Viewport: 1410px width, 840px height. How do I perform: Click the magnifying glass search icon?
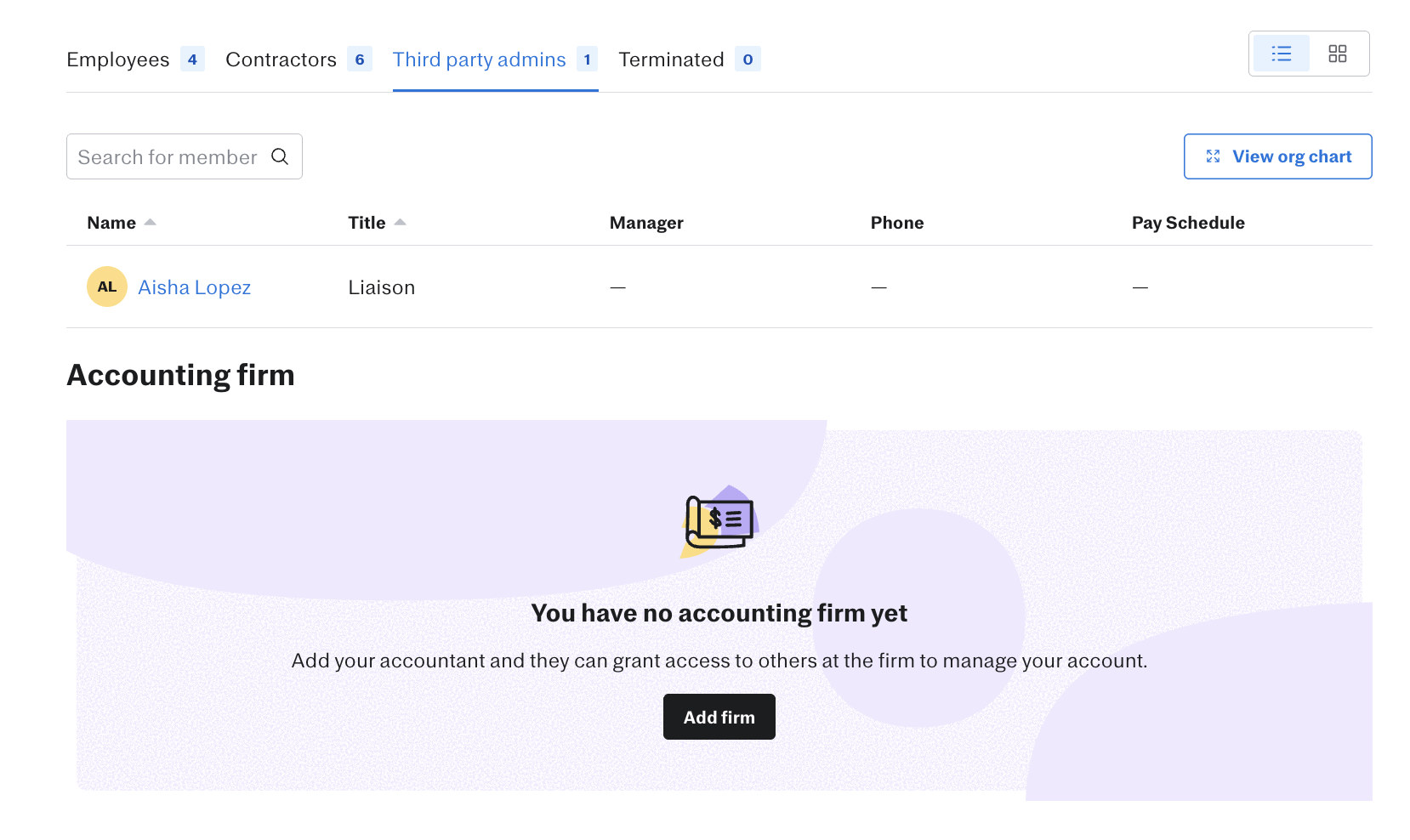pyautogui.click(x=280, y=156)
